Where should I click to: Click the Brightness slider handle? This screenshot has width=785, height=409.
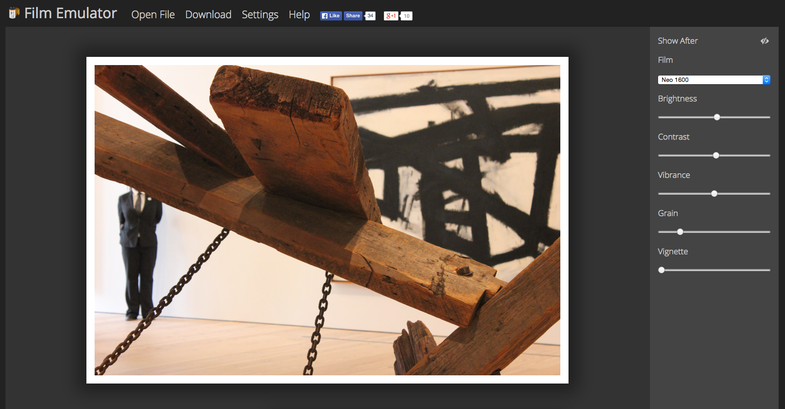point(717,117)
